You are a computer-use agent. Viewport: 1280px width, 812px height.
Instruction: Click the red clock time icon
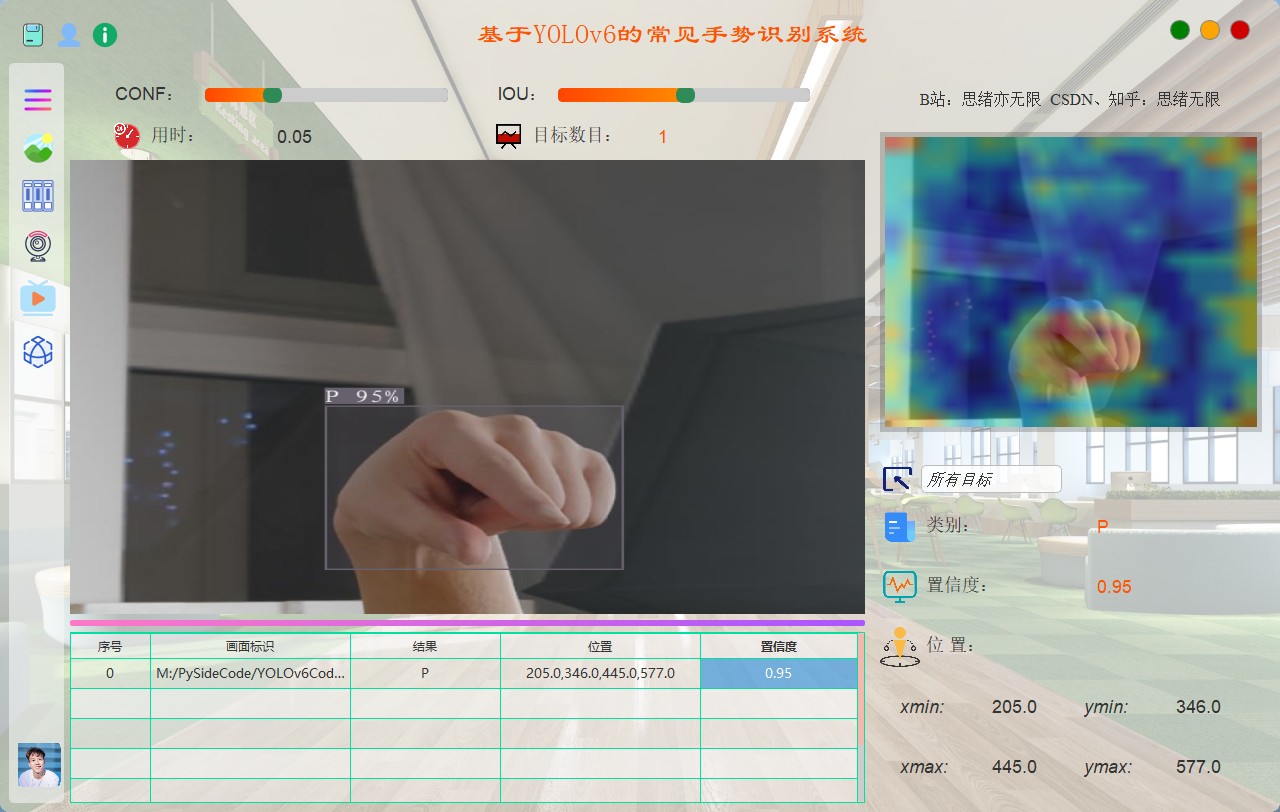pyautogui.click(x=127, y=135)
